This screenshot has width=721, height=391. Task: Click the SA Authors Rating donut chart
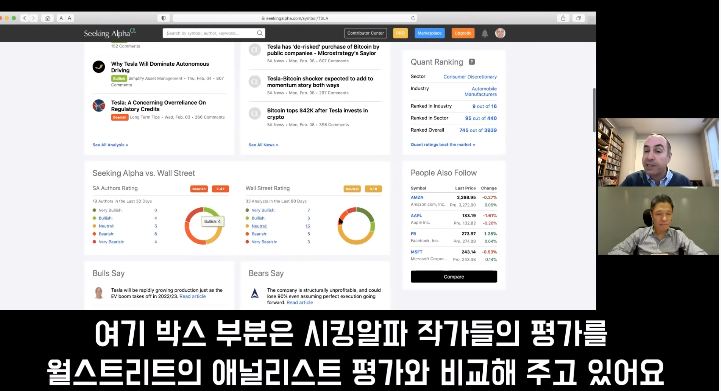click(204, 225)
